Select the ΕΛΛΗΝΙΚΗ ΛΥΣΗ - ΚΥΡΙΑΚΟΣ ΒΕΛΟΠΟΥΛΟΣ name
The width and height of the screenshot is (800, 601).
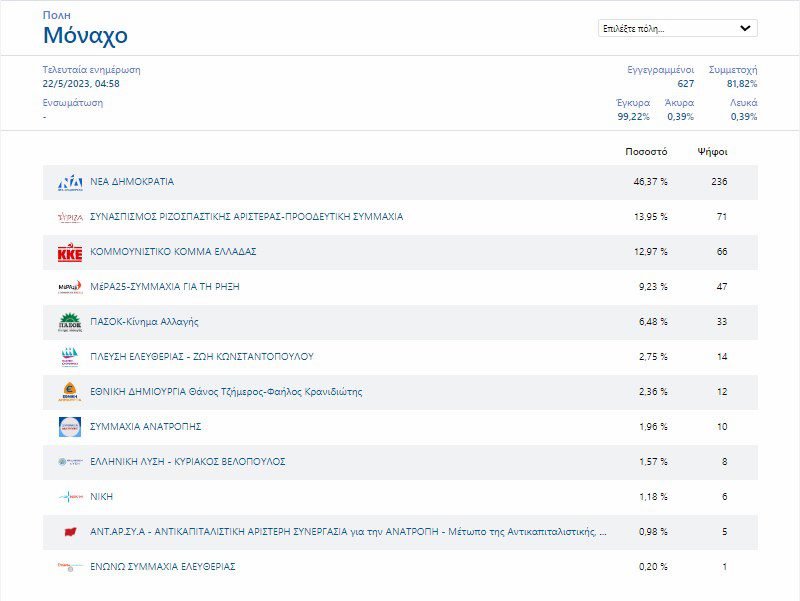188,462
